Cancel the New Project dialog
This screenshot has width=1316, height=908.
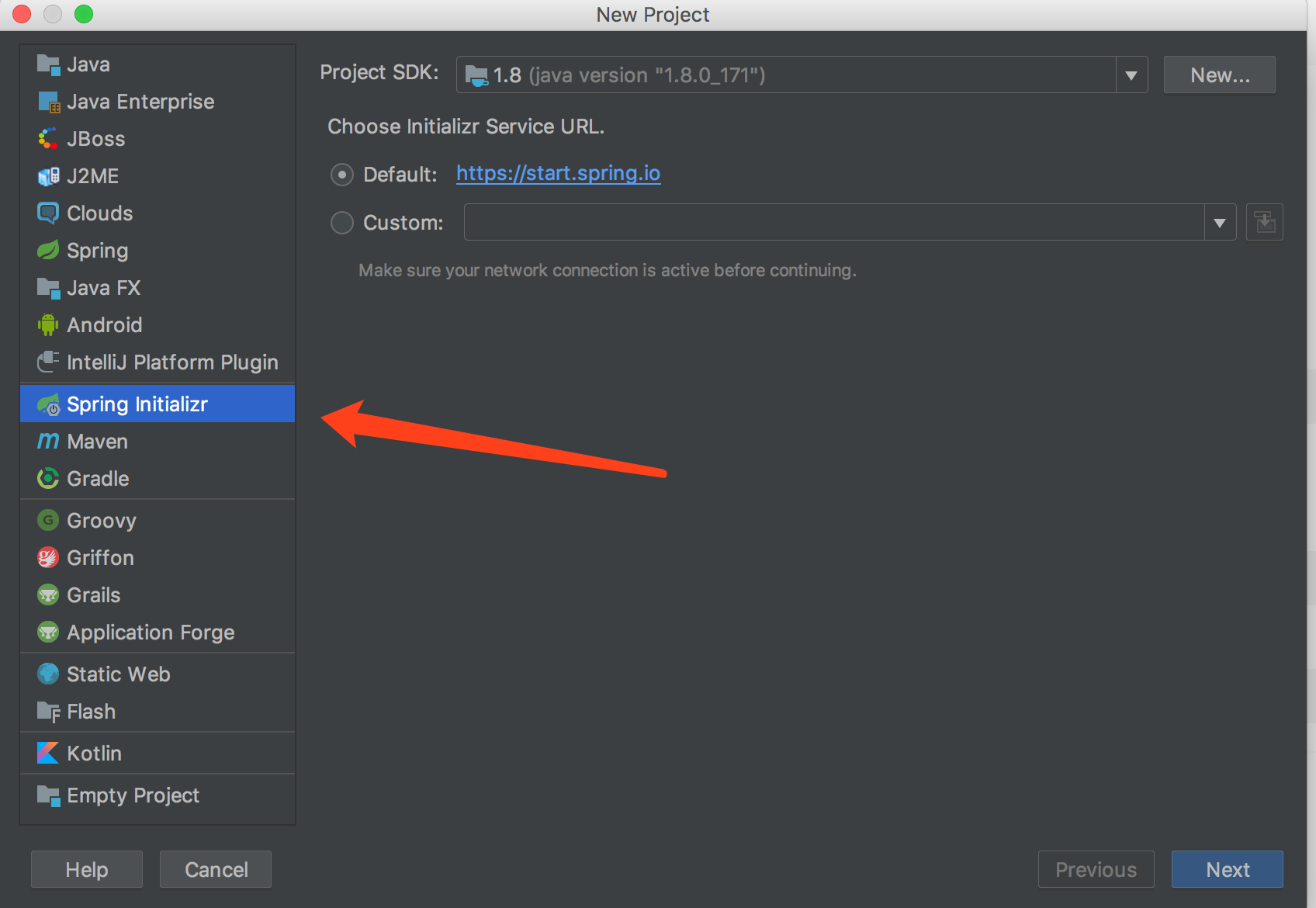216,869
